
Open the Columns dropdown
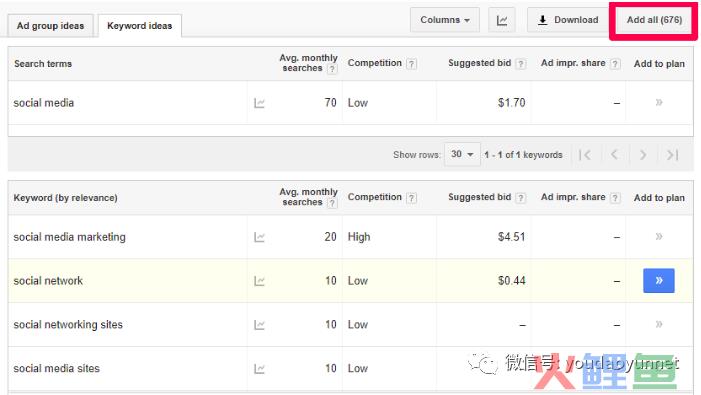coord(444,20)
